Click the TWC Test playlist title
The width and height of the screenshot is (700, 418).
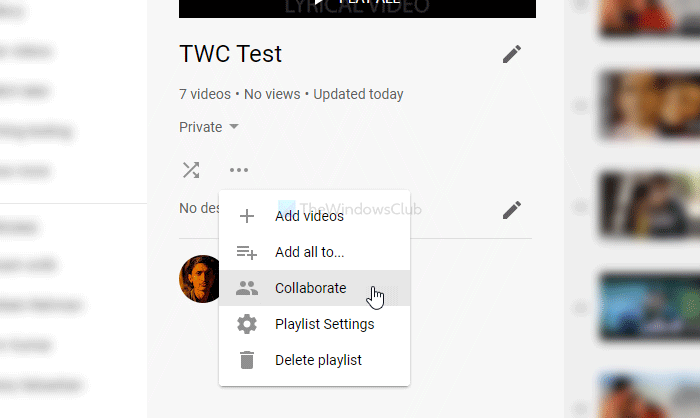point(230,54)
